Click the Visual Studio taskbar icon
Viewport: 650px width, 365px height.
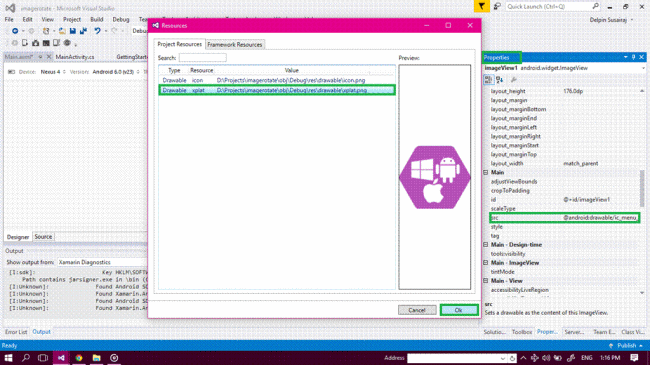(61, 358)
